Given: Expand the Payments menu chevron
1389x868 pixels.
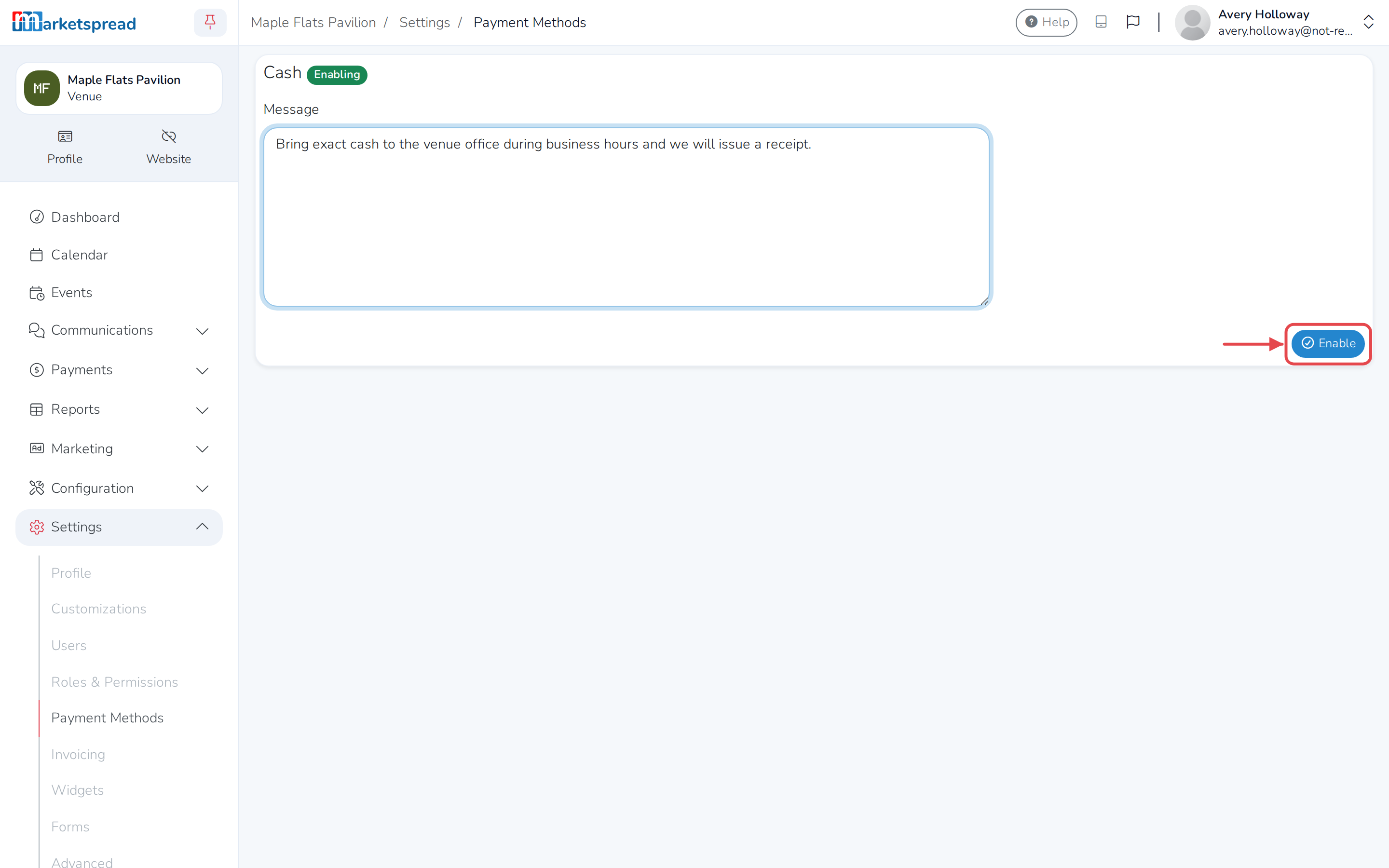Looking at the screenshot, I should (203, 371).
